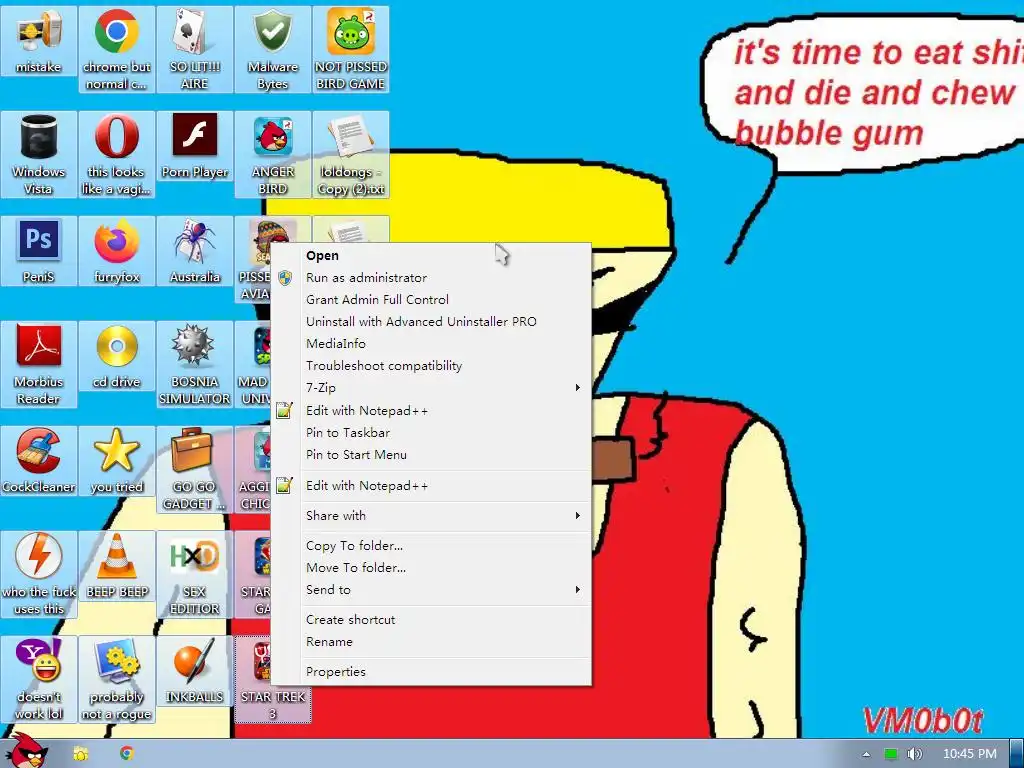Open the taskbar folder explorer icon
The width and height of the screenshot is (1024, 768).
pos(80,754)
